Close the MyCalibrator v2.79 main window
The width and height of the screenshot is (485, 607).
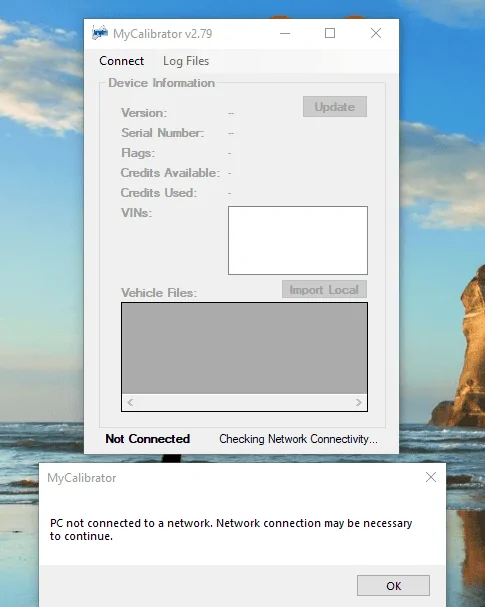[376, 33]
